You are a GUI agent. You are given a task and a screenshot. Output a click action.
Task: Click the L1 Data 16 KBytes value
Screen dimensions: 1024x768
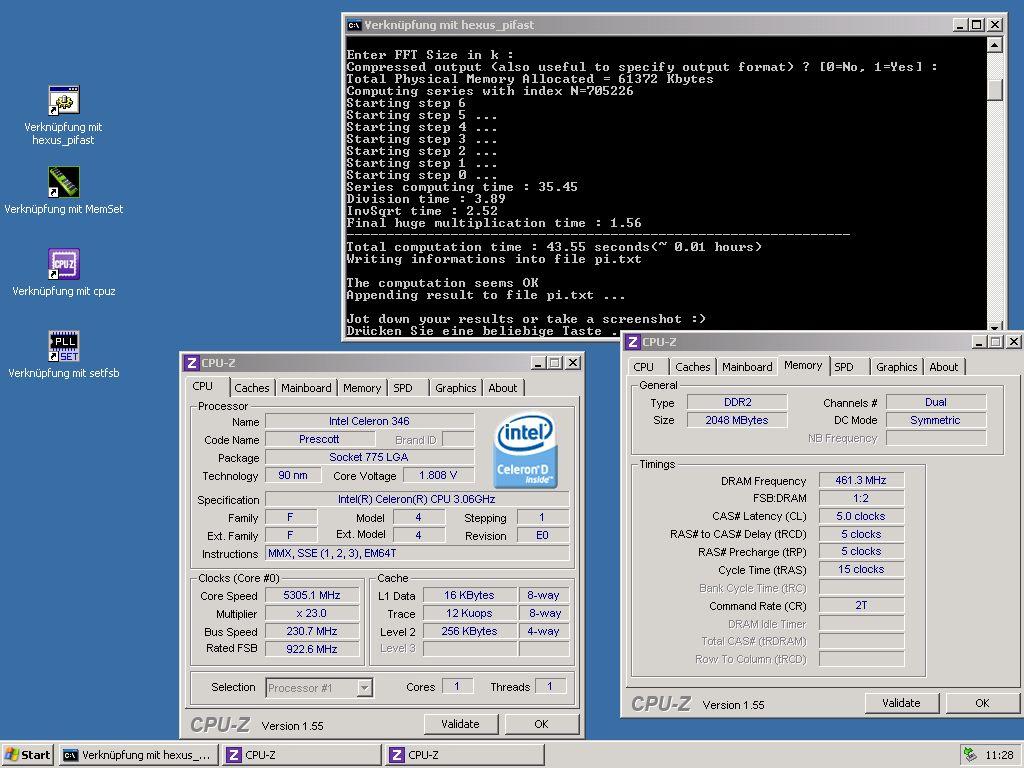(x=470, y=596)
